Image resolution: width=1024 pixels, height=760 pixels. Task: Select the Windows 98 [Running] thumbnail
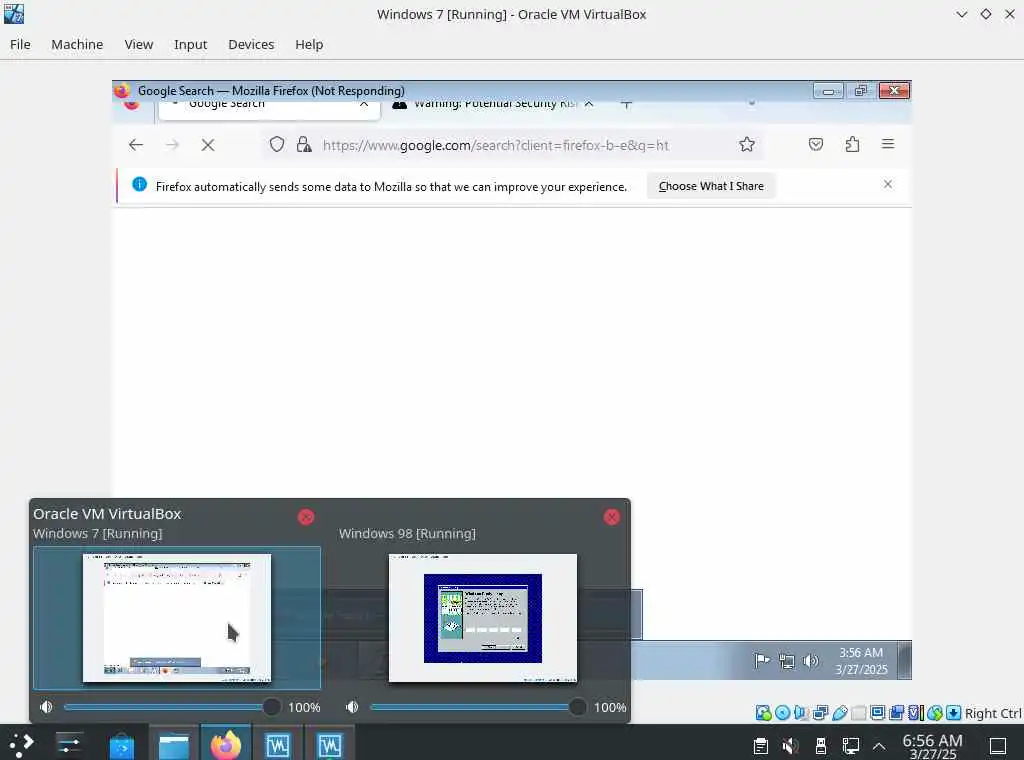(x=483, y=618)
